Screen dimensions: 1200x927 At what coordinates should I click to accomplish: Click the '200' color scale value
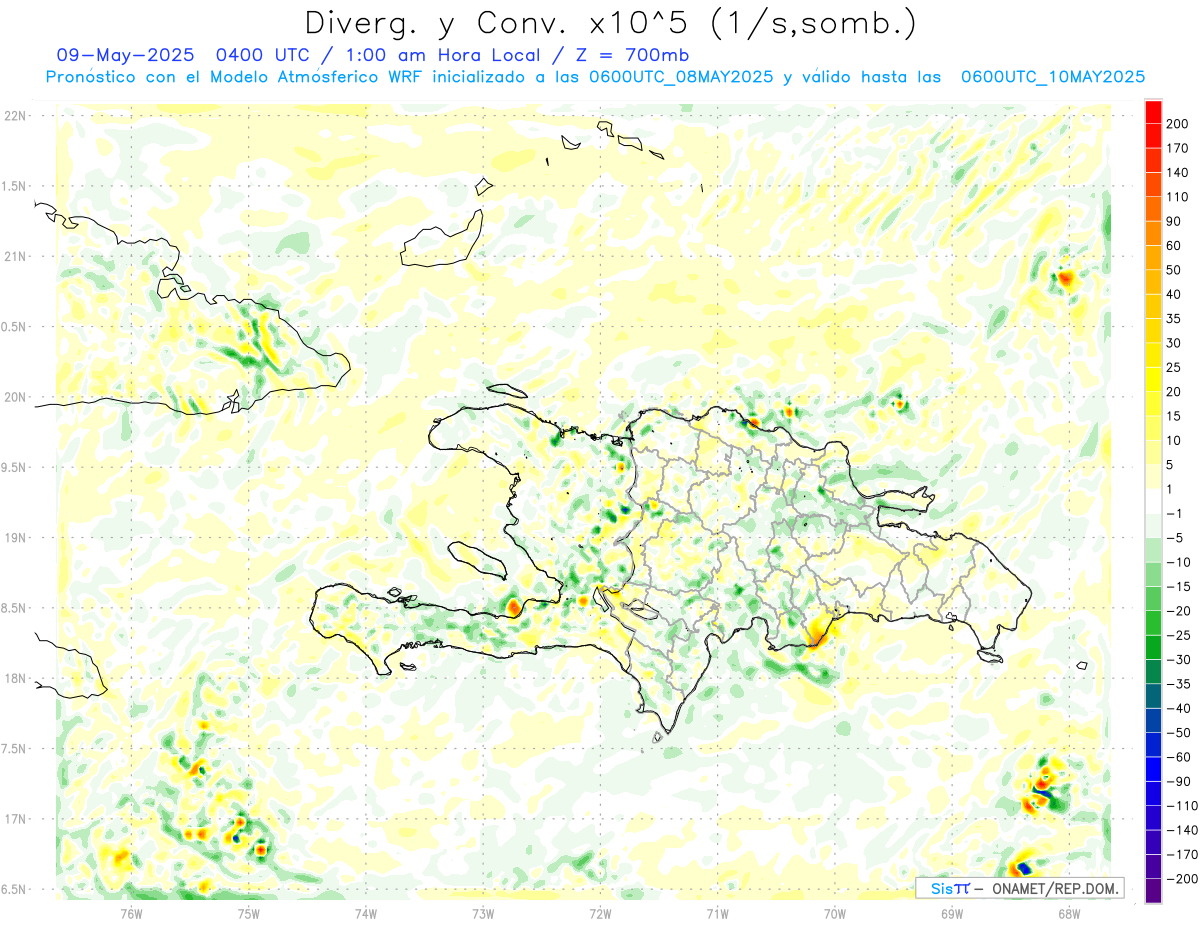click(1177, 124)
